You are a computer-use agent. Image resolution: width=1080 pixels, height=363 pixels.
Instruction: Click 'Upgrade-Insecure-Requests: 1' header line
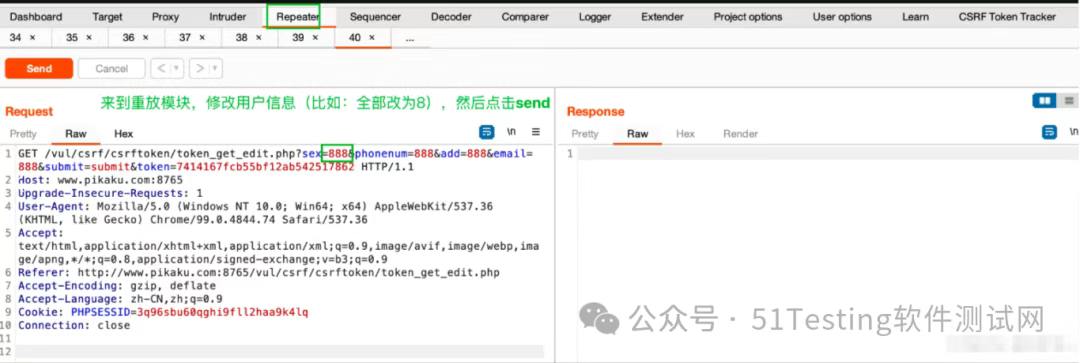pyautogui.click(x=110, y=193)
